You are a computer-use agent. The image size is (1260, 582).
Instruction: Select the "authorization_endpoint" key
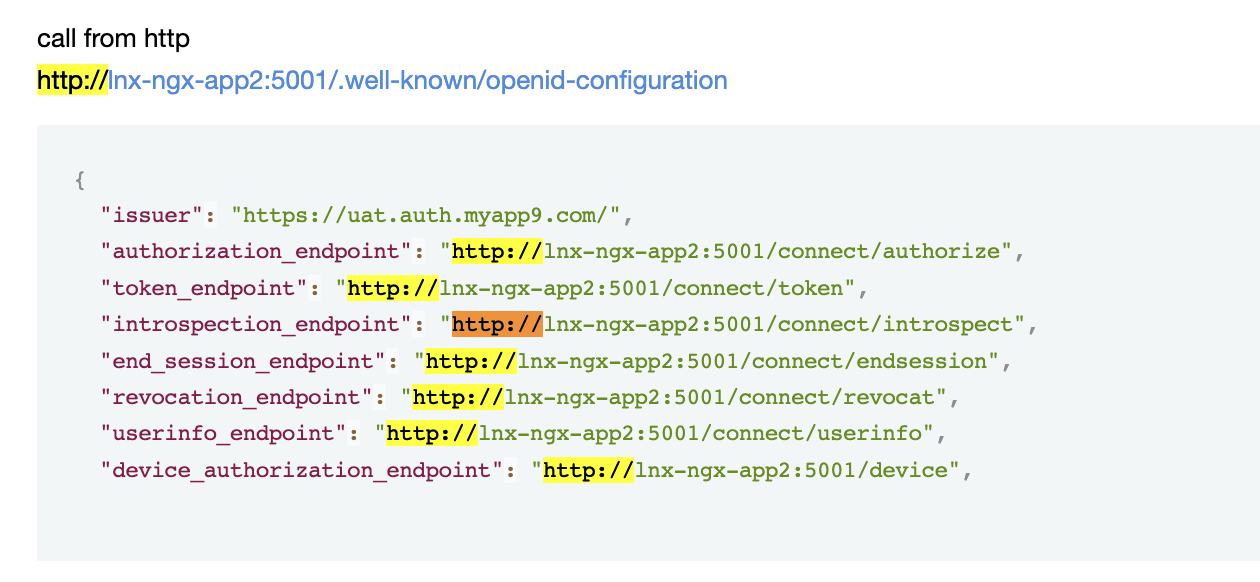(x=256, y=251)
